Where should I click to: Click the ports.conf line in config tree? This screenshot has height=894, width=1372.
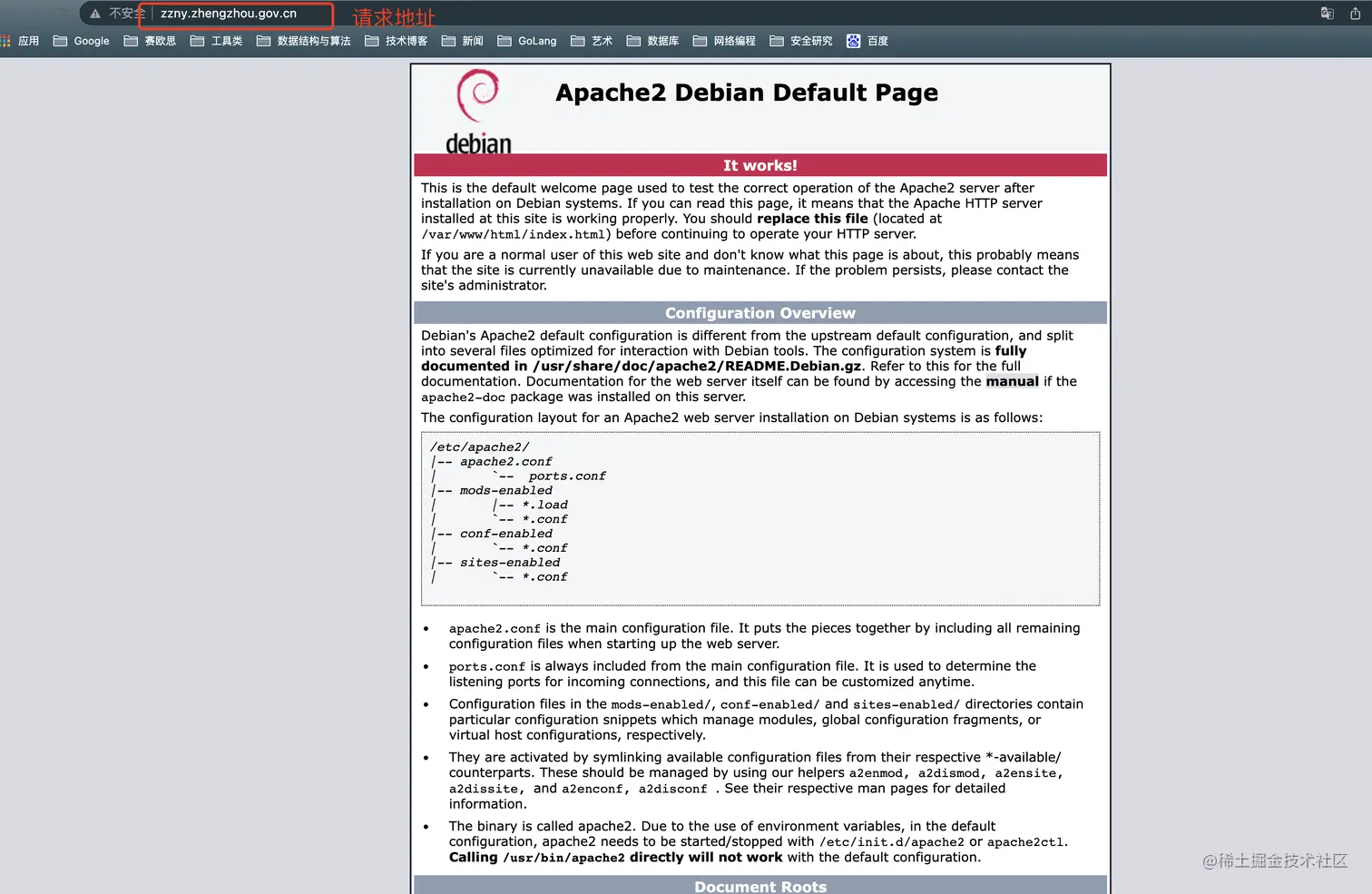click(x=567, y=476)
